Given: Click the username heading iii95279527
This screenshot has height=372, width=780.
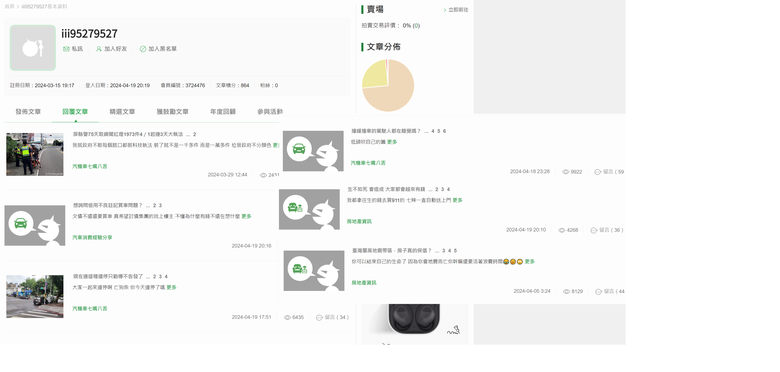Looking at the screenshot, I should (x=90, y=34).
